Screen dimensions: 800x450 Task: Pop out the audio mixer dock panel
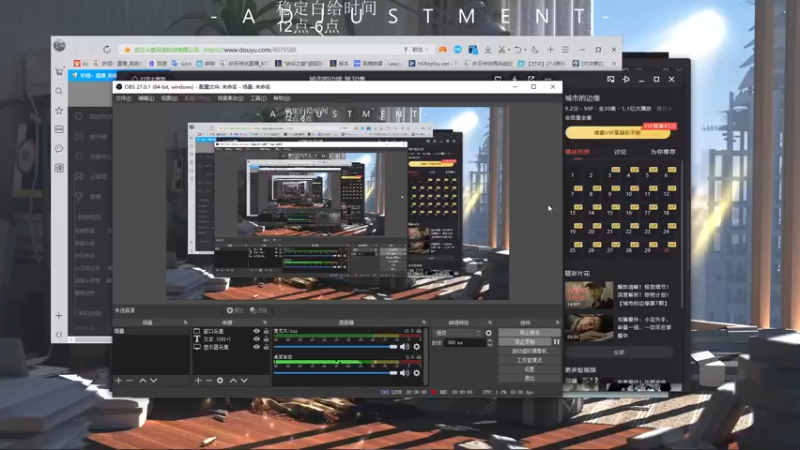(424, 322)
